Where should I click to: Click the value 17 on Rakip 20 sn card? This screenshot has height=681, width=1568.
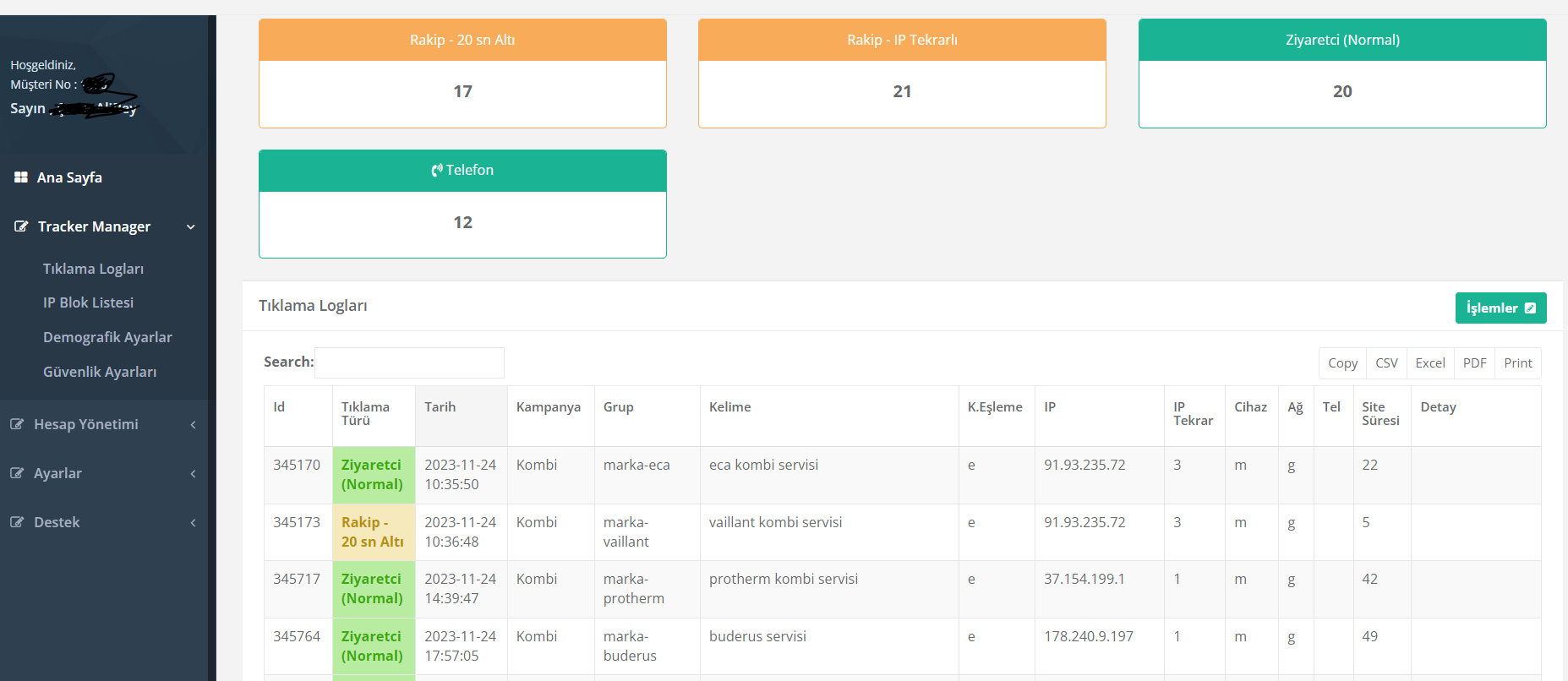462,91
